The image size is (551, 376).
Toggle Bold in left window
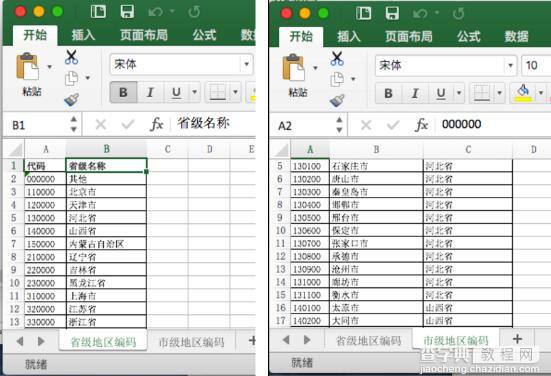tap(123, 92)
